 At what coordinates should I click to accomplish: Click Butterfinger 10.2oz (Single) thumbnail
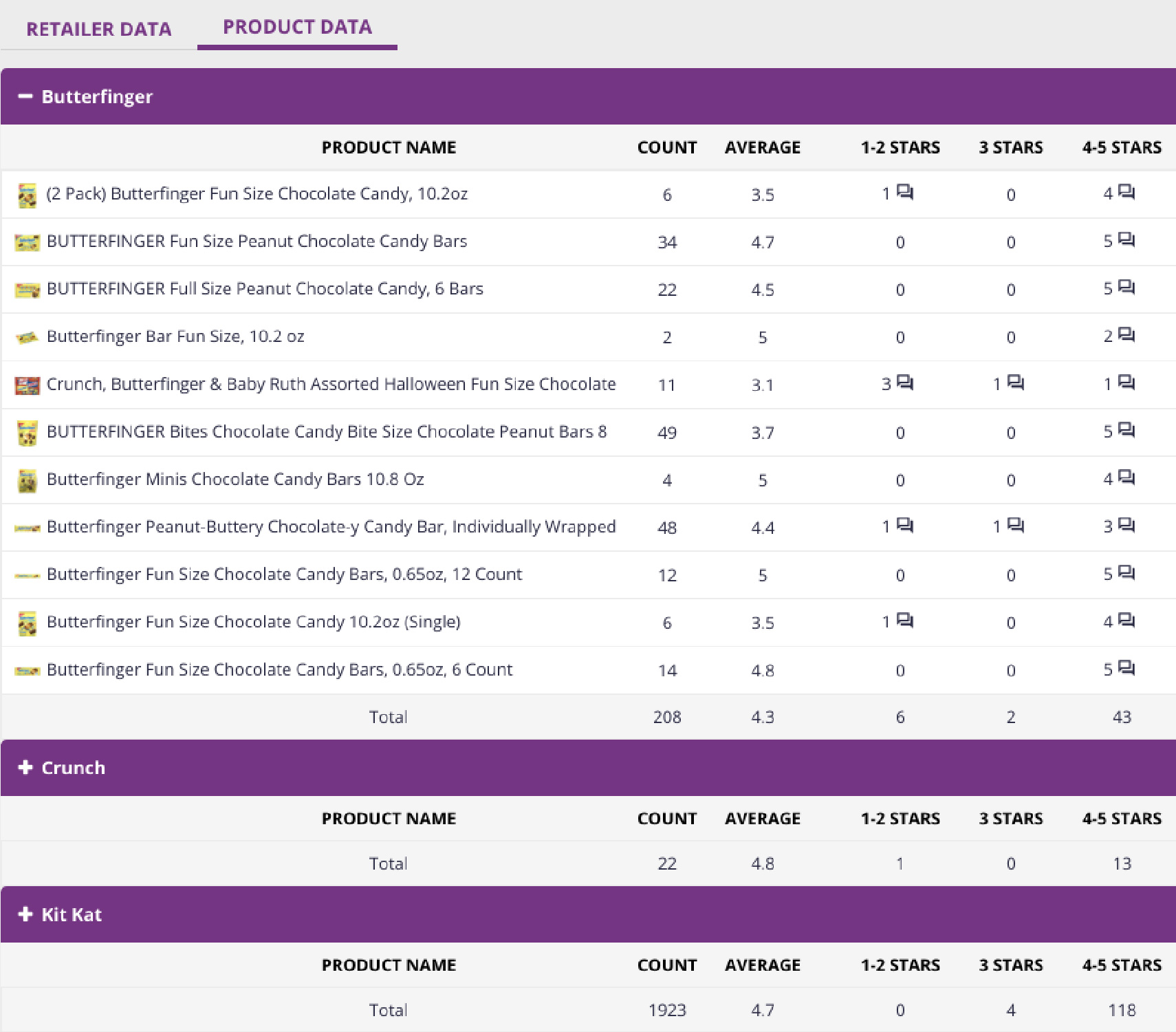click(x=27, y=623)
